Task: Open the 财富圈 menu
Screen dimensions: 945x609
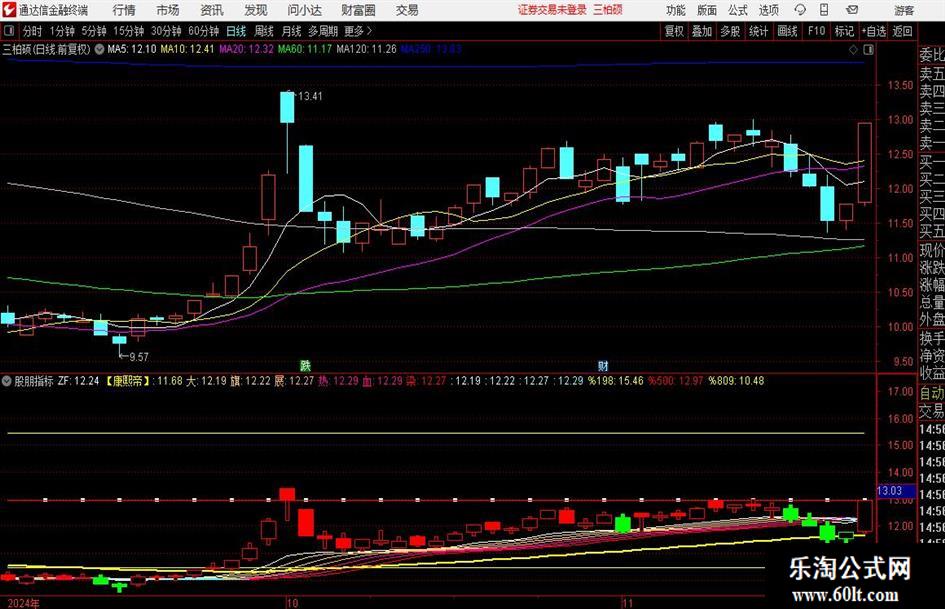Action: tap(358, 10)
